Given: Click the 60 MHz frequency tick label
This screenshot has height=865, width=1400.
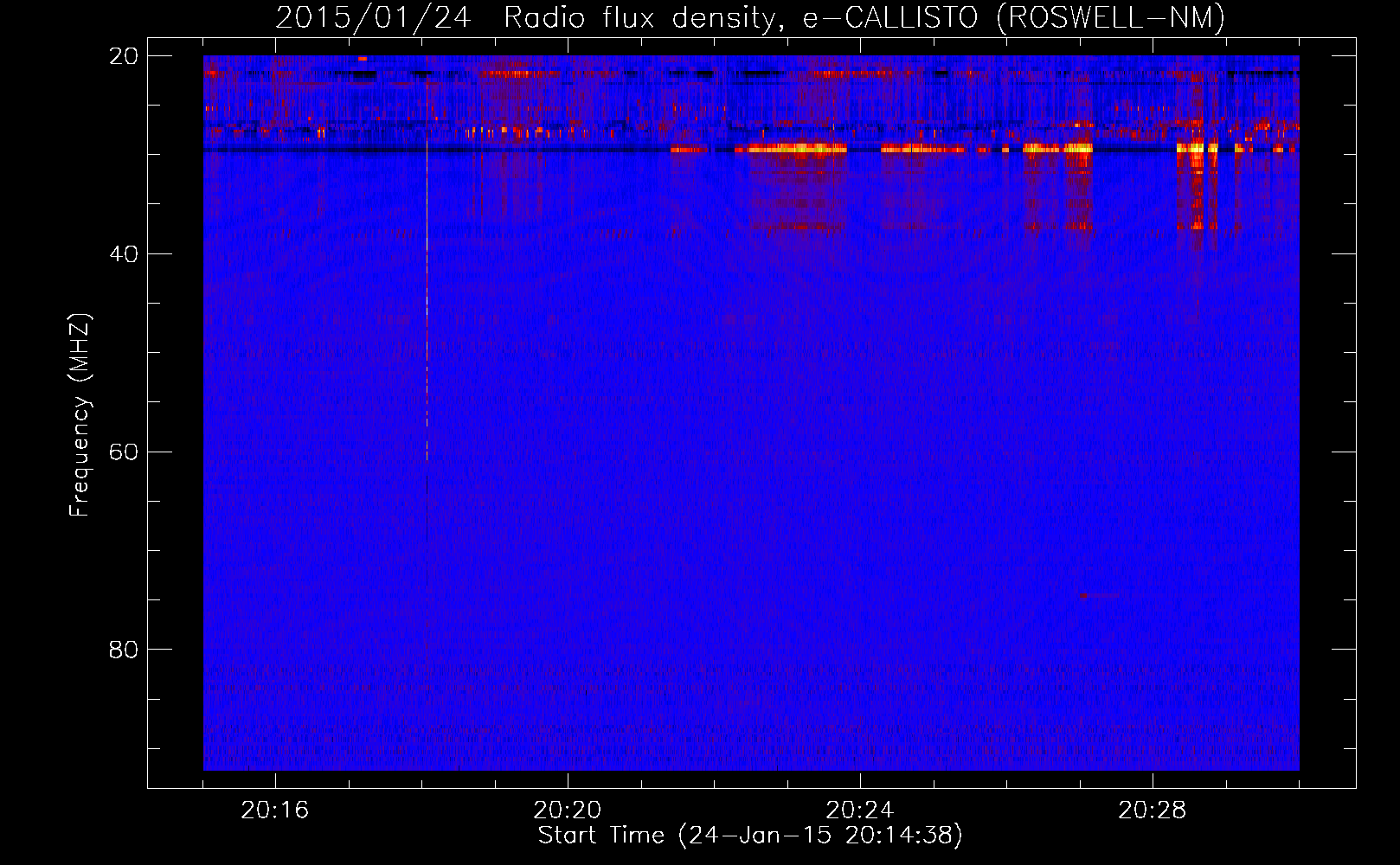Looking at the screenshot, I should (x=123, y=452).
